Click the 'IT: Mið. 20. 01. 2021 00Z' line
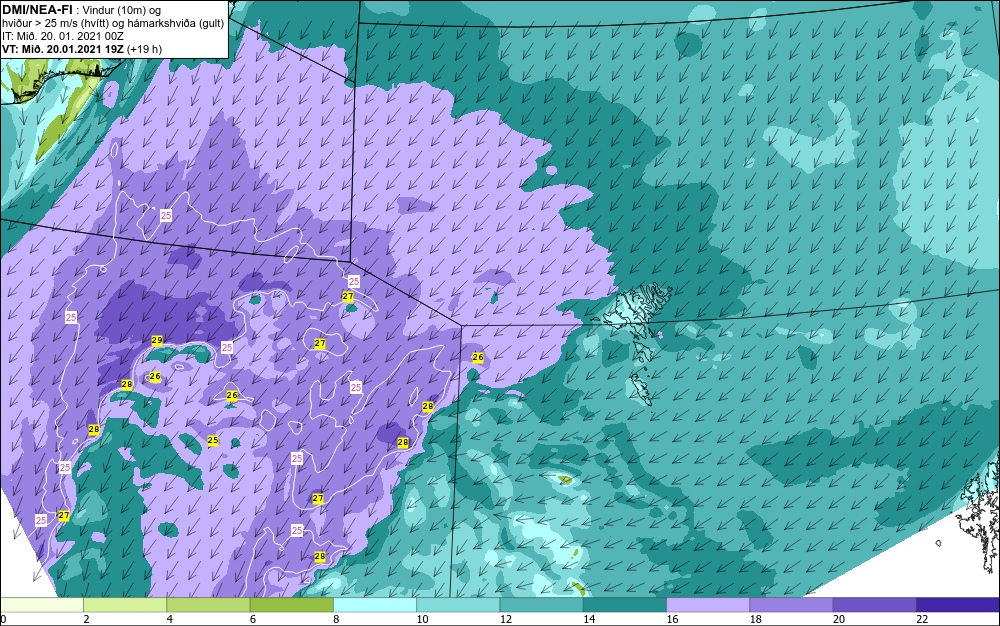The height and width of the screenshot is (626, 1000). click(x=62, y=36)
